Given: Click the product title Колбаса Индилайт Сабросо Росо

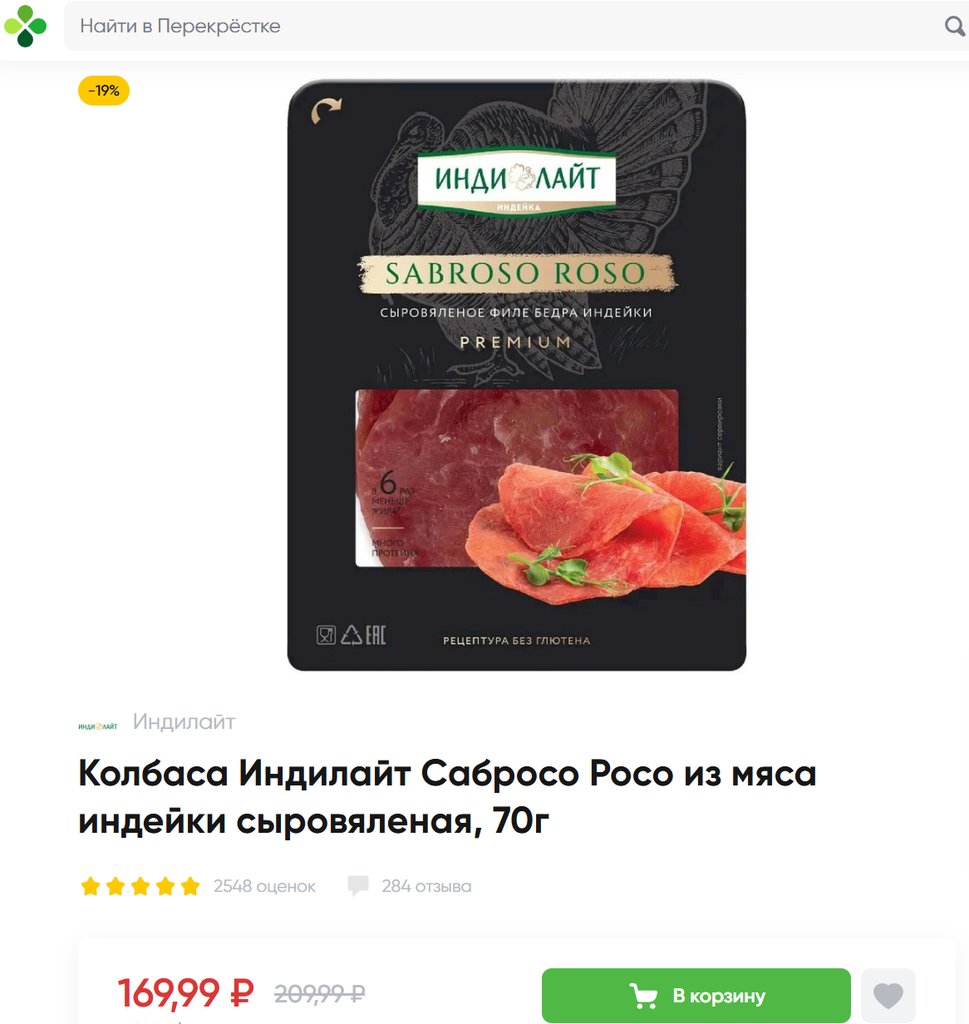Looking at the screenshot, I should [x=447, y=797].
